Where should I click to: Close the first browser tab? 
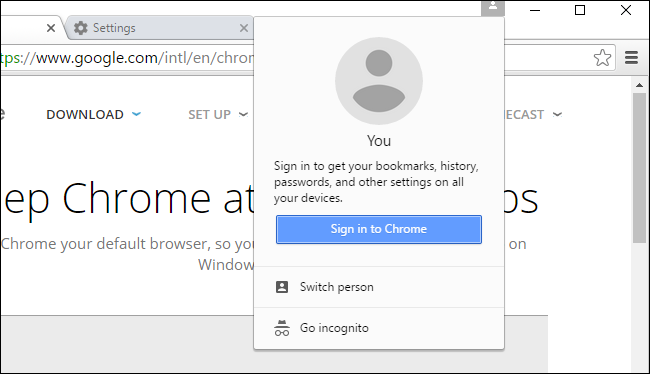pos(51,28)
